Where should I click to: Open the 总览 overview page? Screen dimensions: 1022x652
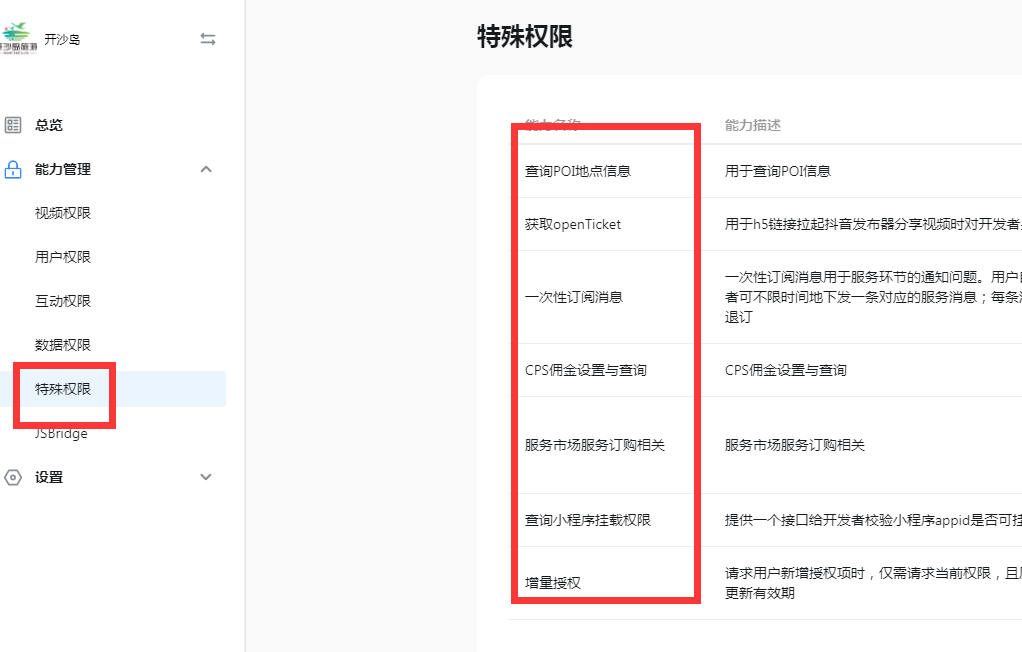(x=49, y=125)
